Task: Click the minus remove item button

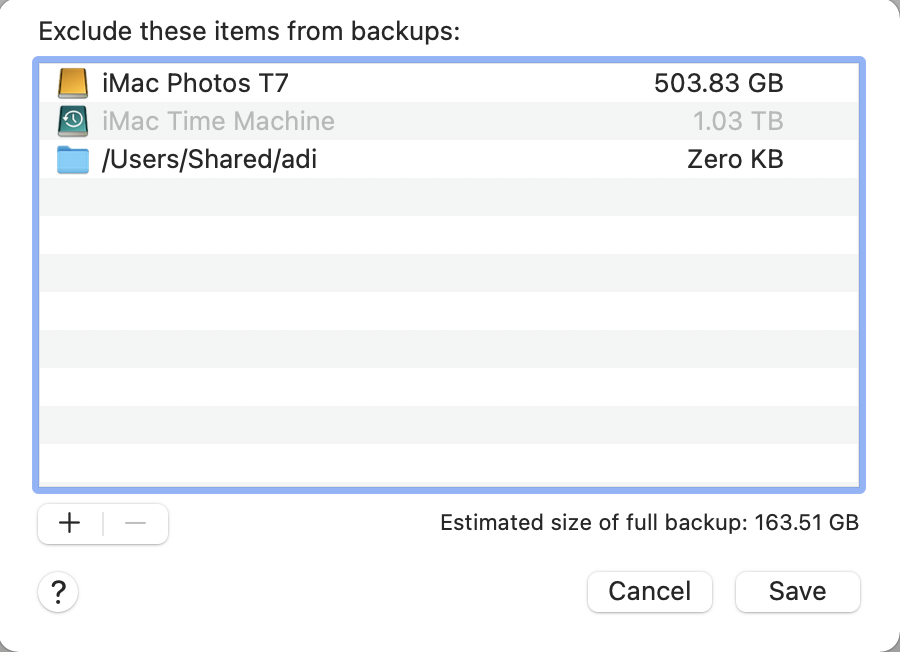Action: coord(135,523)
